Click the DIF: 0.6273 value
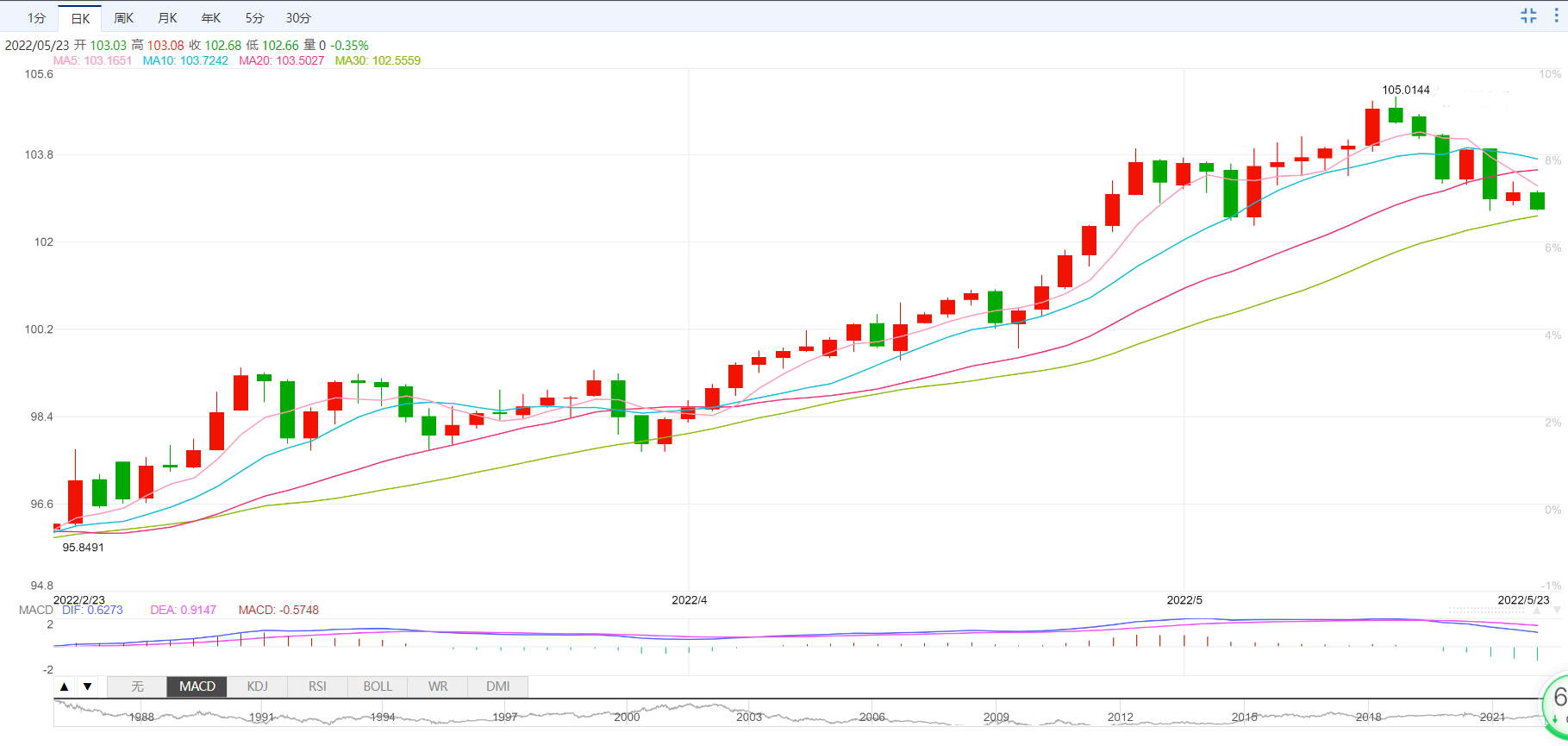The height and width of the screenshot is (746, 1568). (x=92, y=610)
